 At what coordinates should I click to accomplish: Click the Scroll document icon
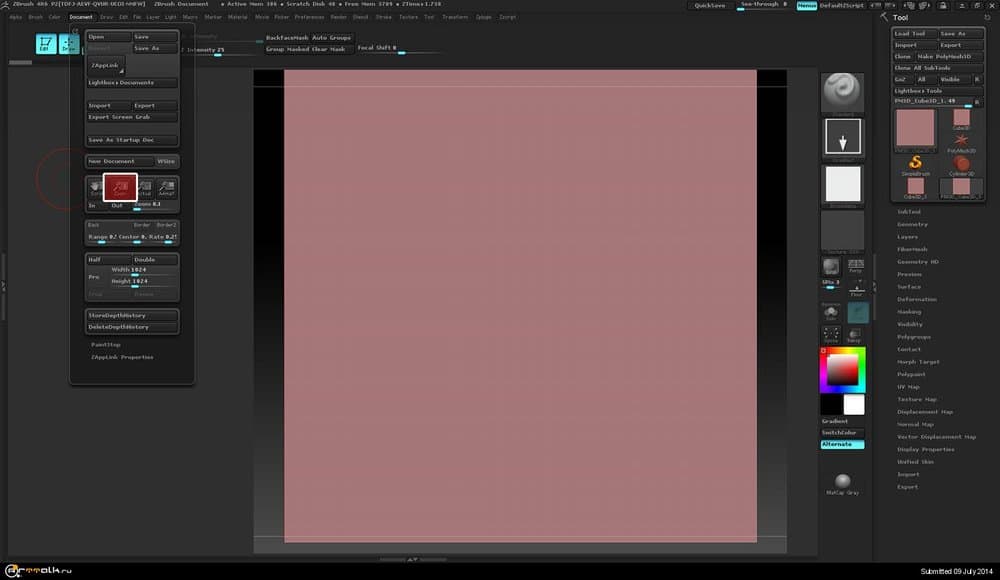coord(95,188)
